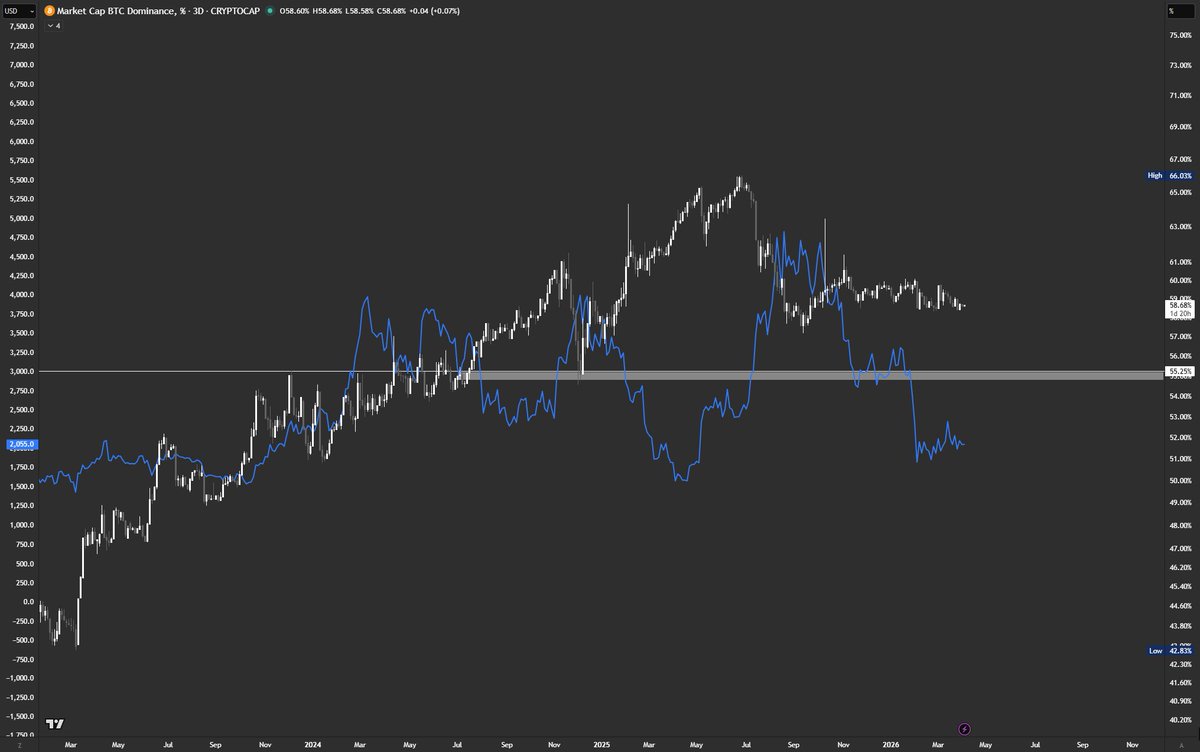Click the green market status dot
Viewport: 1200px width, 752px height.
270,10
